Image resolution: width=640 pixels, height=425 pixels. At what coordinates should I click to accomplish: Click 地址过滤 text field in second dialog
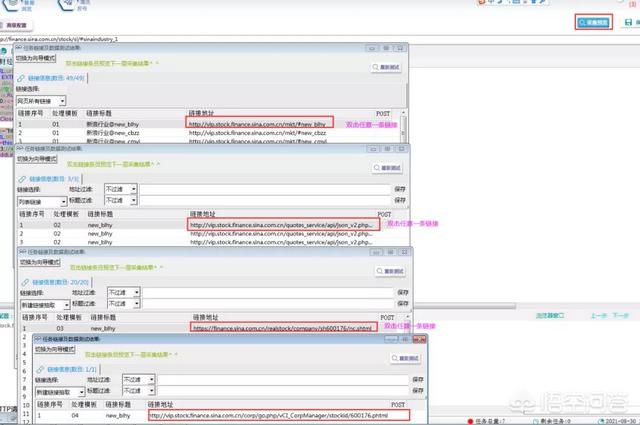(265, 189)
